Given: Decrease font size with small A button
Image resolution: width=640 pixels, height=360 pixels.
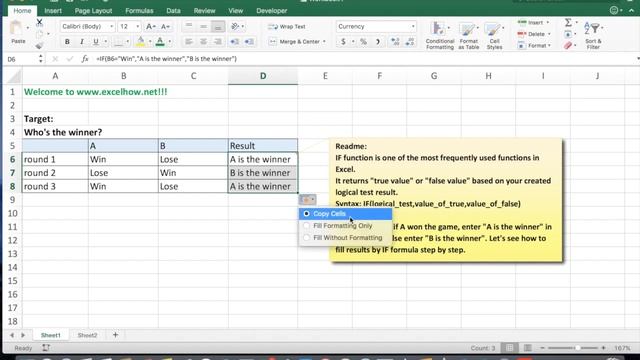Looking at the screenshot, I should tap(165, 27).
